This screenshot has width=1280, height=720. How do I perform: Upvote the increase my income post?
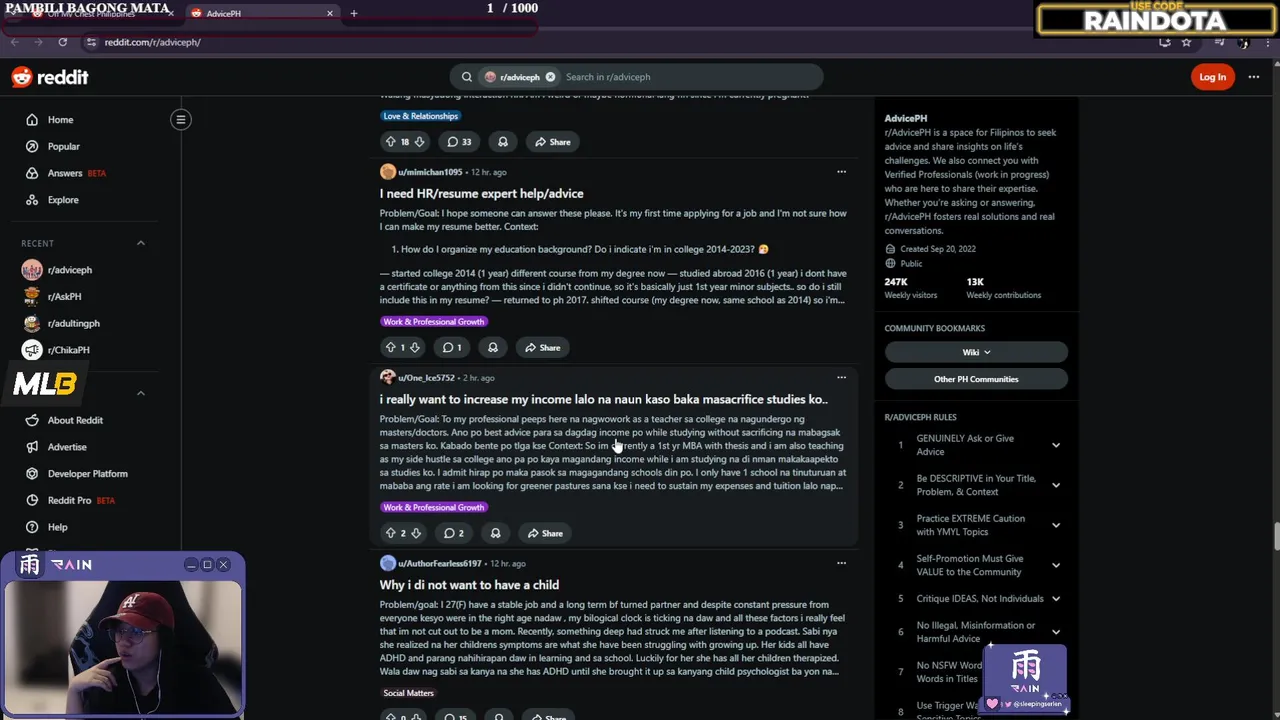point(390,533)
